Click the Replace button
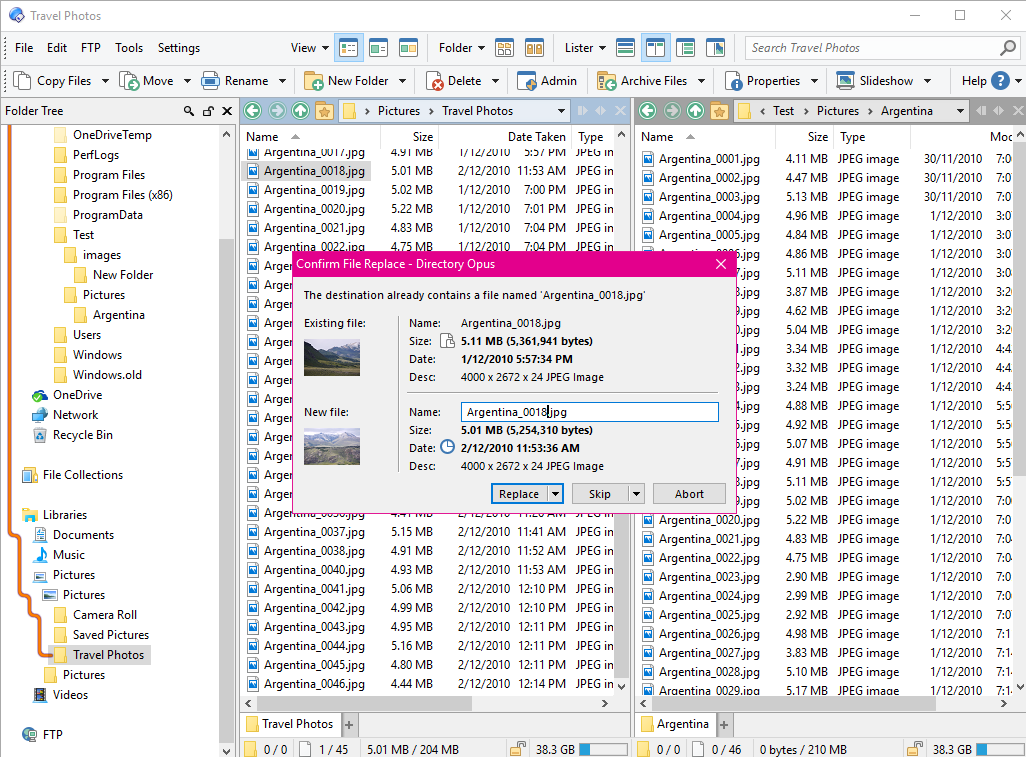 [521, 493]
